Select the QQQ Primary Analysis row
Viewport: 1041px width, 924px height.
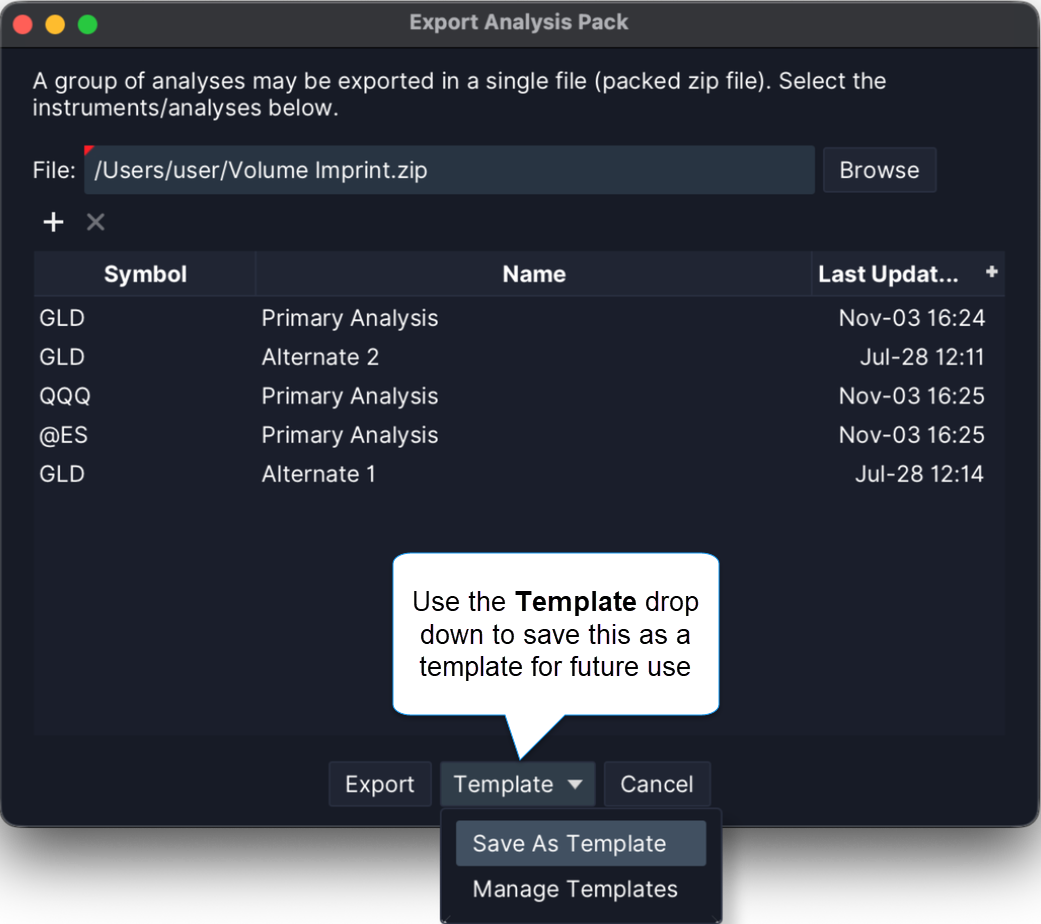point(349,396)
